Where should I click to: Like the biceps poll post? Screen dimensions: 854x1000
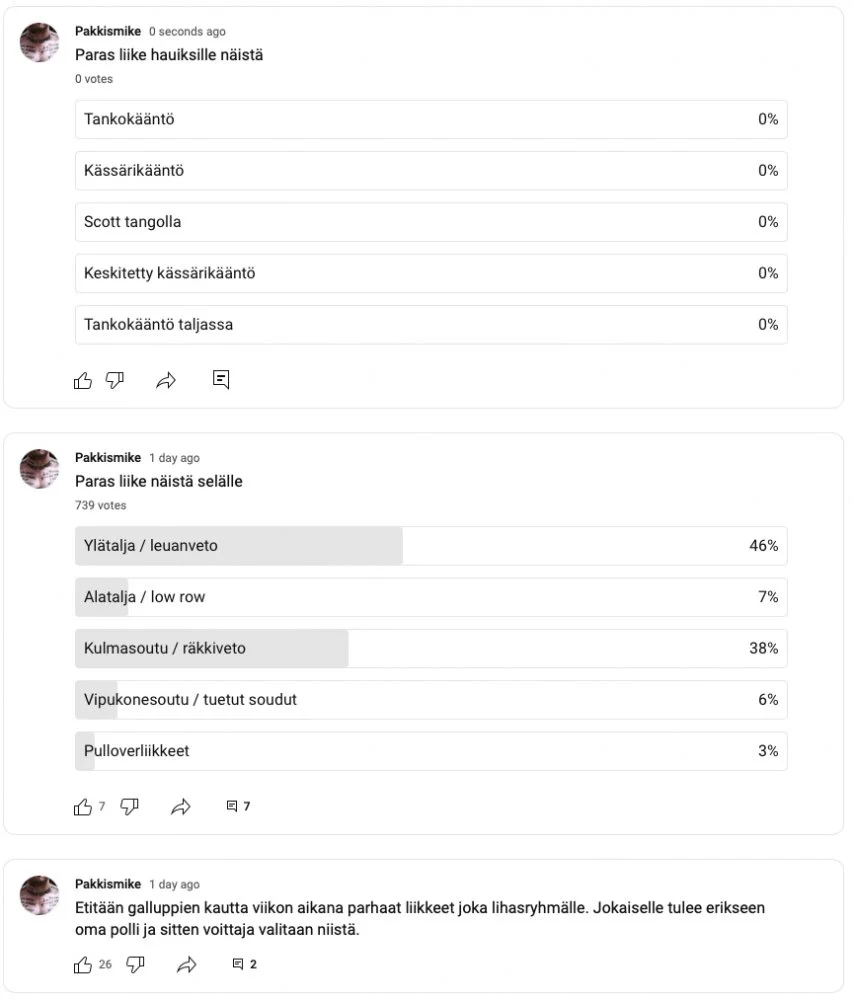coord(83,380)
